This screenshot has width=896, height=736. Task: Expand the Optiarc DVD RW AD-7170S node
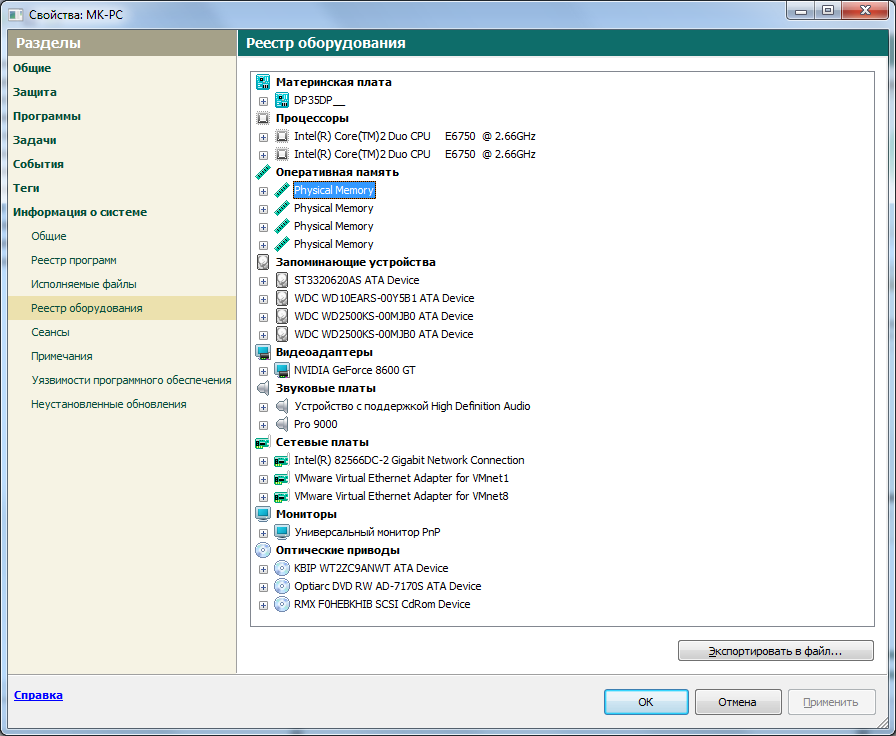tap(263, 587)
